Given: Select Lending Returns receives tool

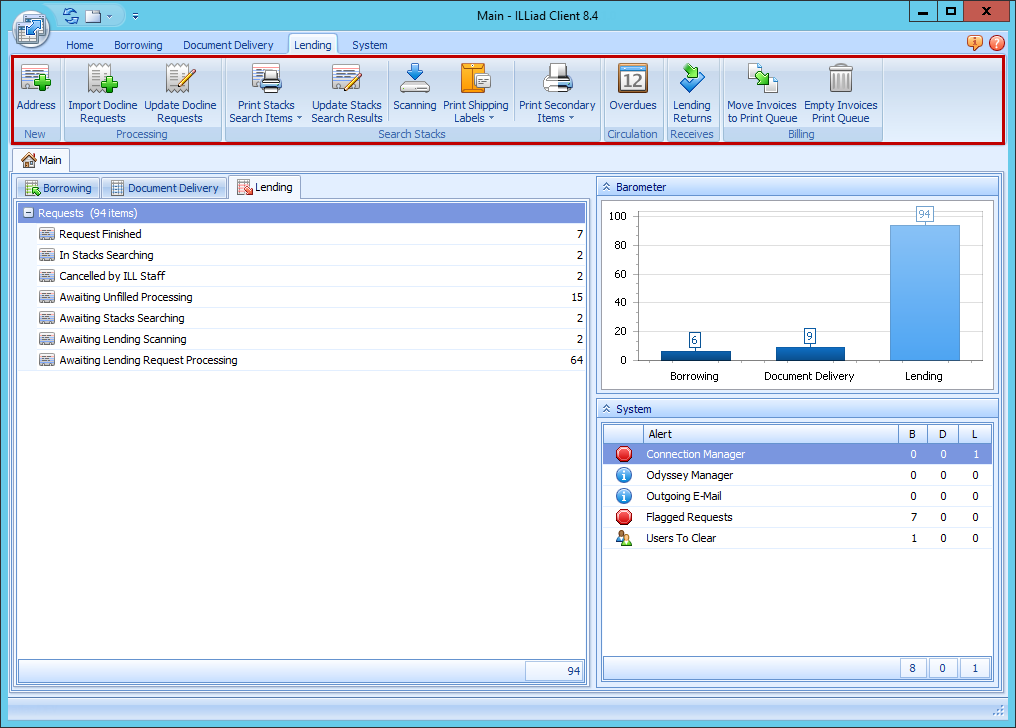Looking at the screenshot, I should [x=692, y=92].
